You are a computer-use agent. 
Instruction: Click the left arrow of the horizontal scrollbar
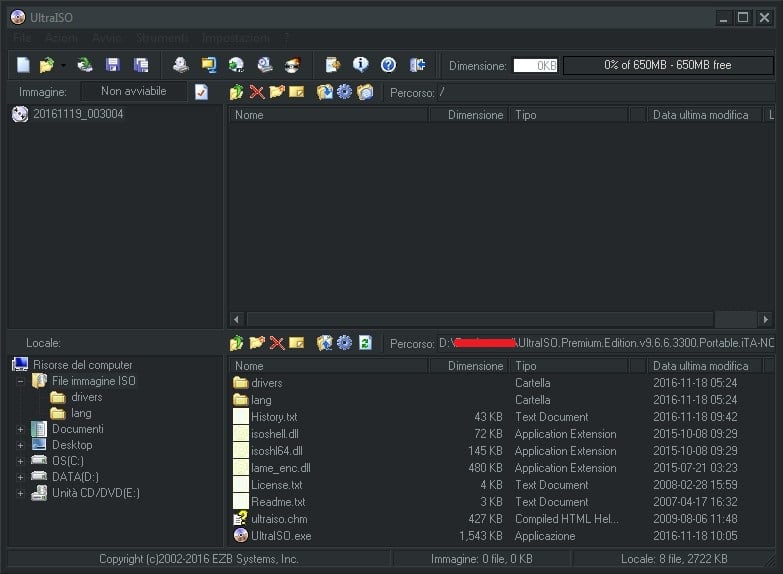(237, 319)
